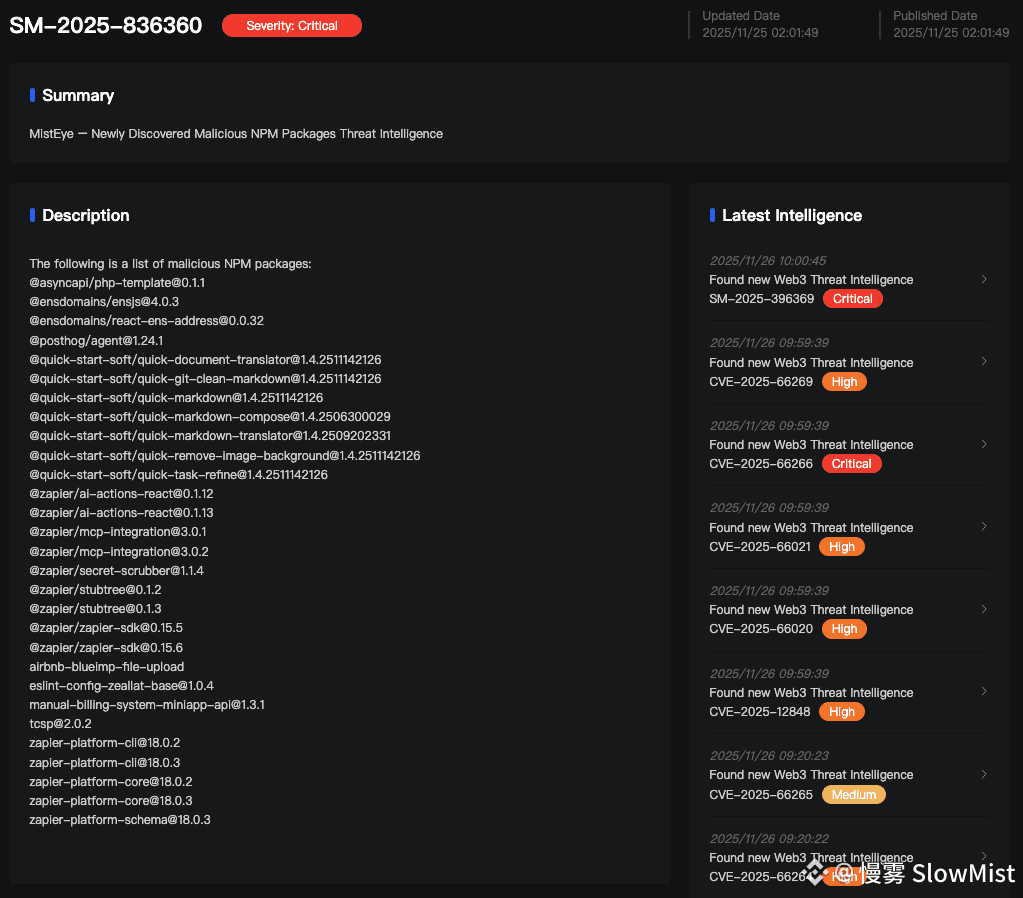
Task: Open chevron for SM-2025-396369 intelligence entry
Action: (x=984, y=279)
